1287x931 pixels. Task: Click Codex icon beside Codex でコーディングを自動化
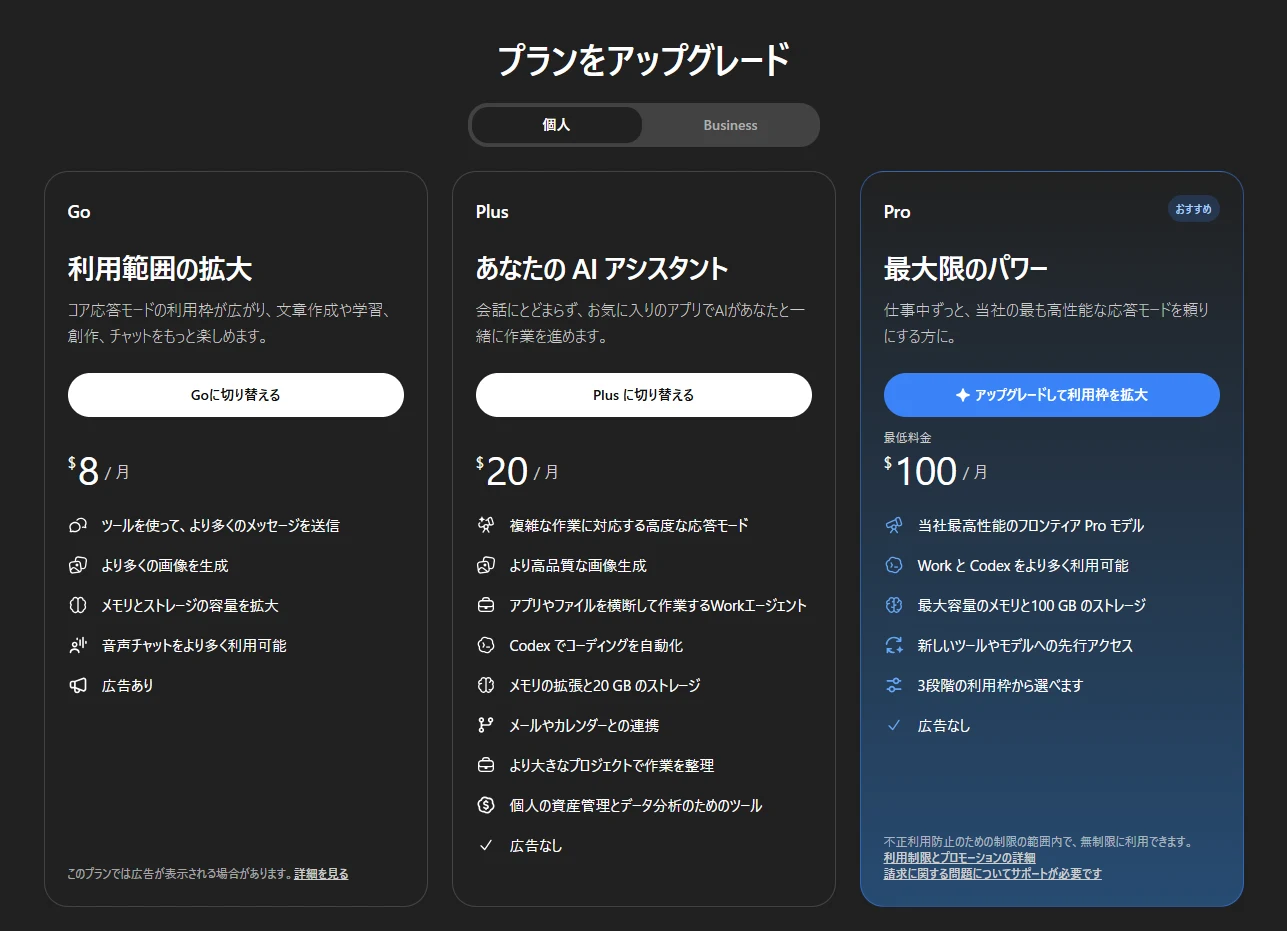[x=486, y=645]
